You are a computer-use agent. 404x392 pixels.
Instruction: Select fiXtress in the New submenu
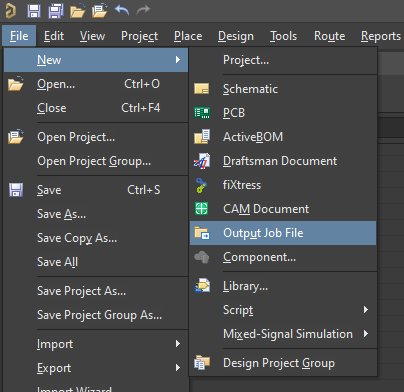coord(283,185)
